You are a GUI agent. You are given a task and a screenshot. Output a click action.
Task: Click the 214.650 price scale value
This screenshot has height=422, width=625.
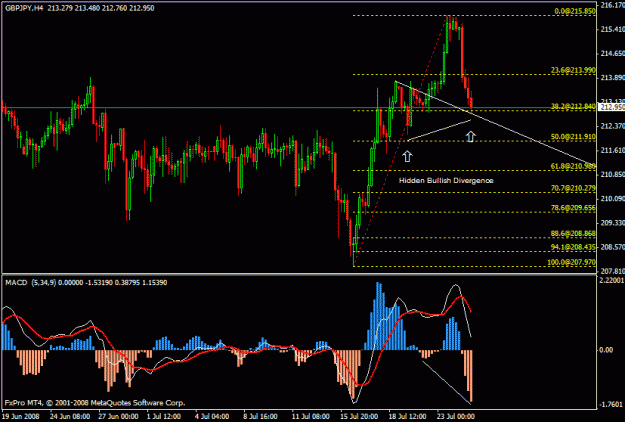[x=612, y=53]
